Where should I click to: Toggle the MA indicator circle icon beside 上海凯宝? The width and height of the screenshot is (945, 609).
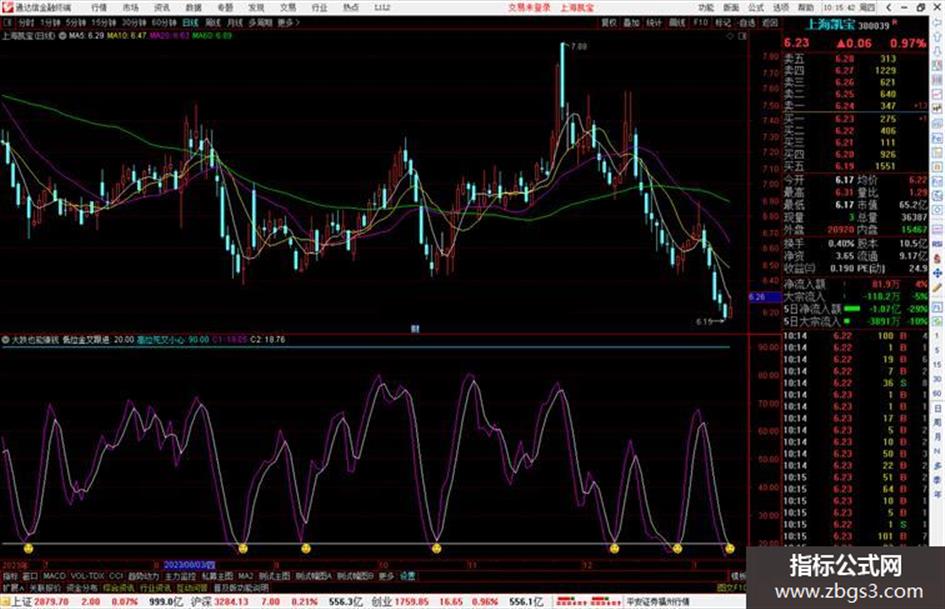63,36
